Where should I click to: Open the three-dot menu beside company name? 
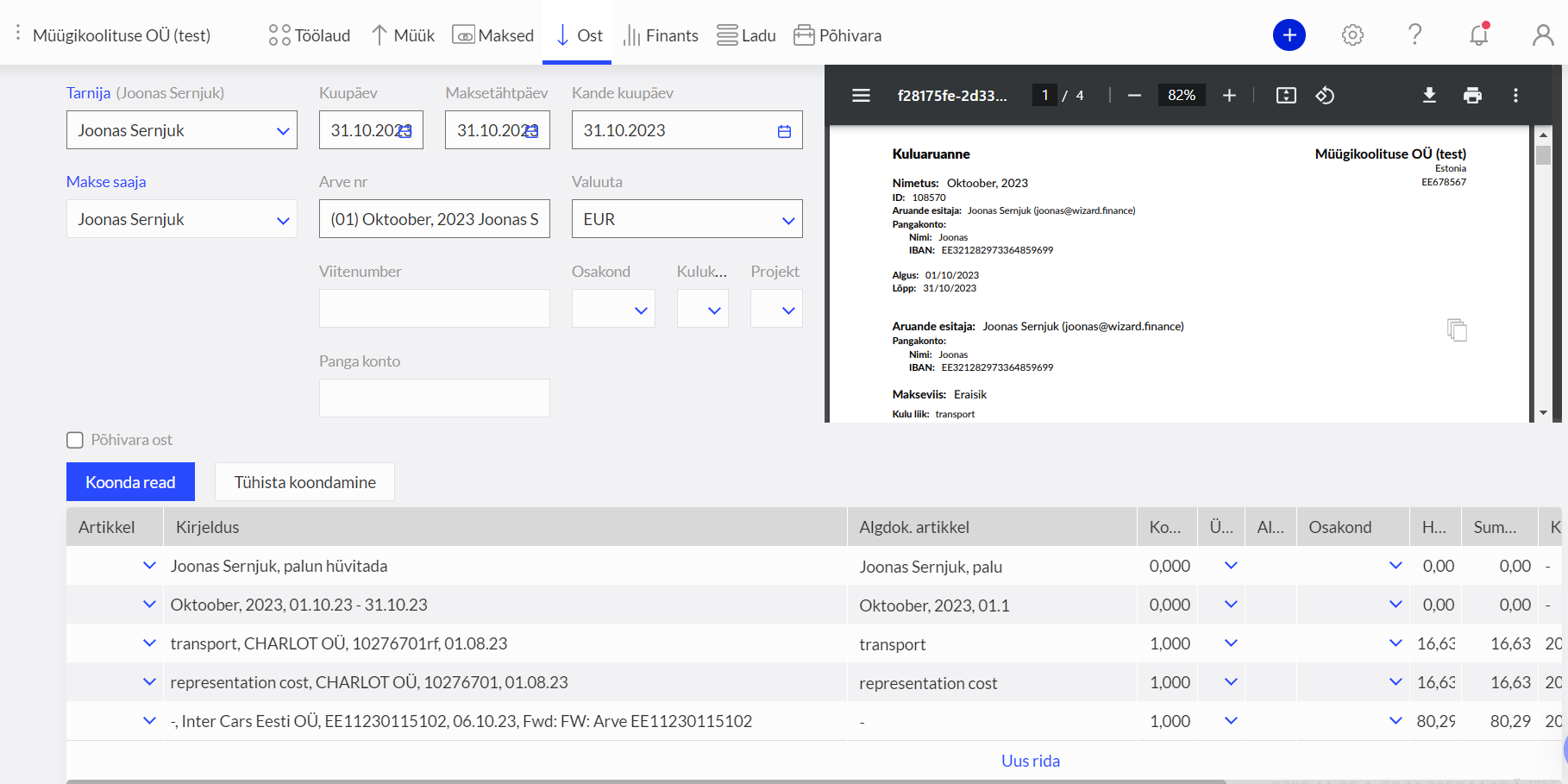tap(18, 33)
